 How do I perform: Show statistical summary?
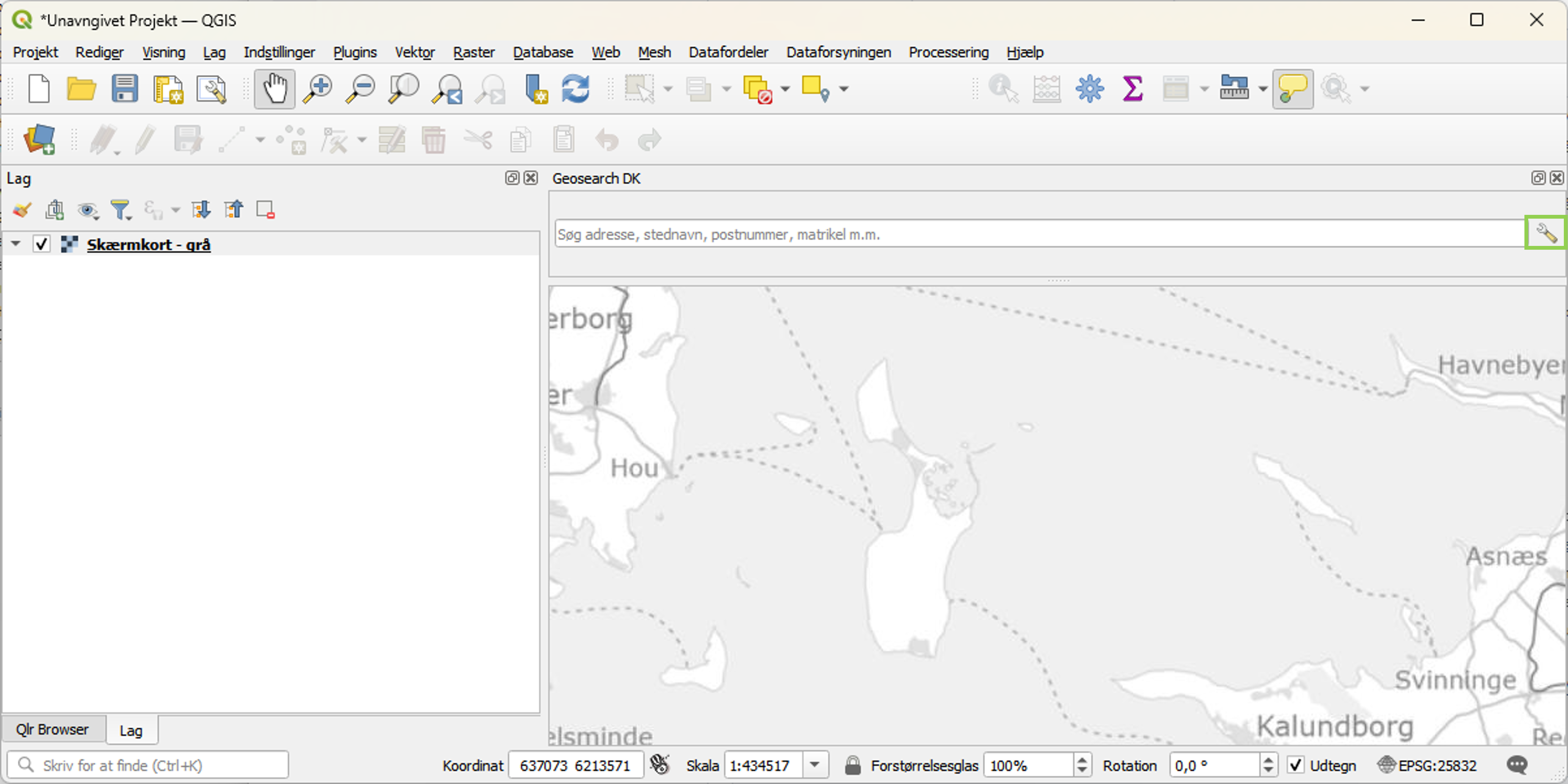pos(1132,88)
